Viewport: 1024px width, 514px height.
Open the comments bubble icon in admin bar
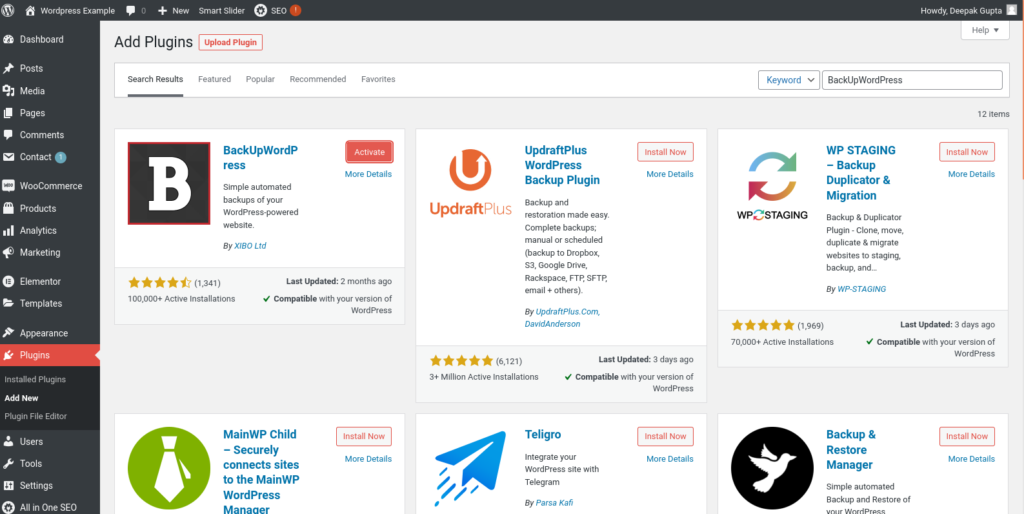pyautogui.click(x=132, y=10)
